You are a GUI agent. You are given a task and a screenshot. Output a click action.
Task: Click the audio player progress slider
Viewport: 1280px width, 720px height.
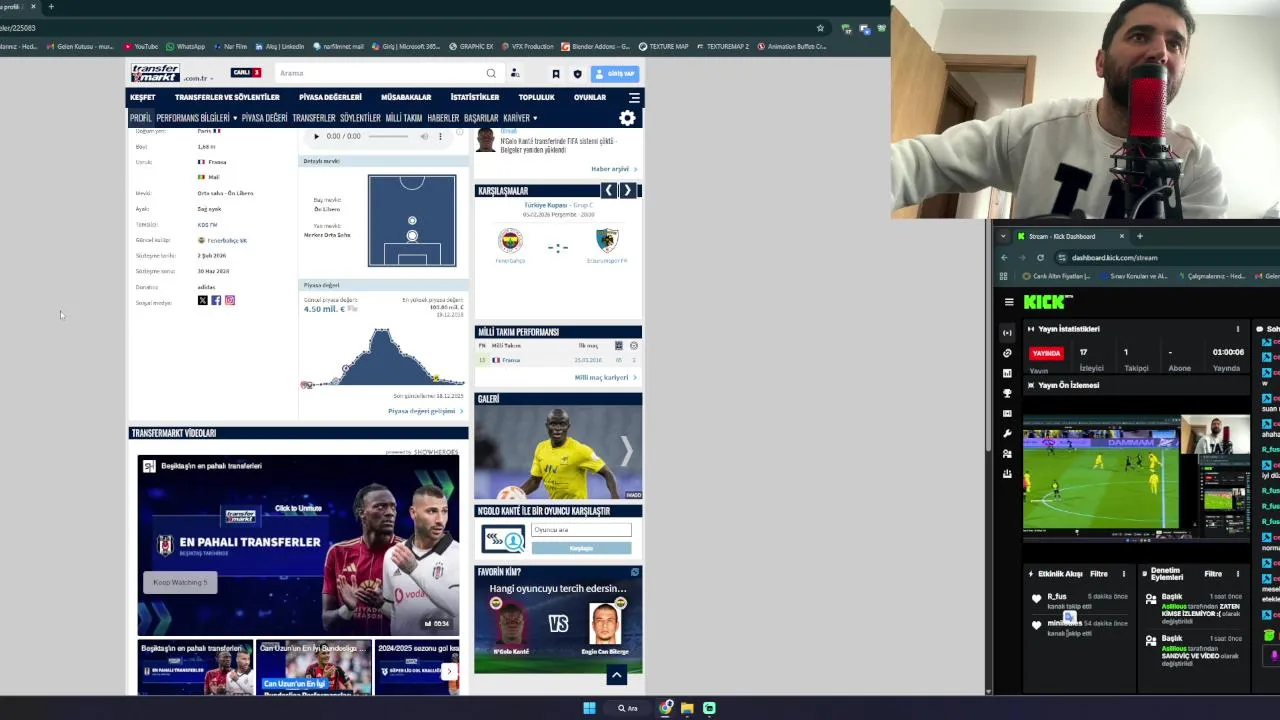388,136
